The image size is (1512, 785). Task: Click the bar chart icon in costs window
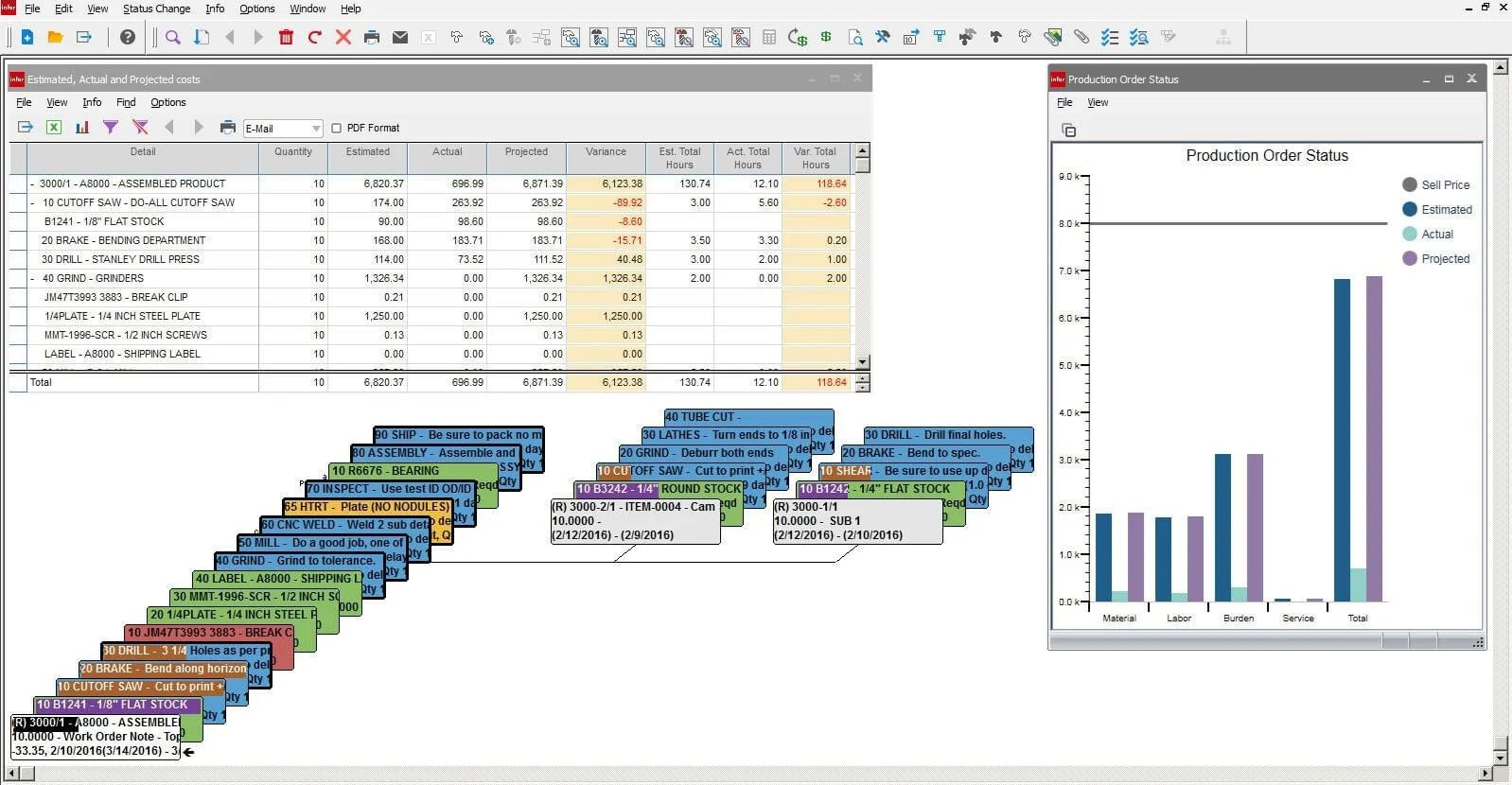(82, 127)
